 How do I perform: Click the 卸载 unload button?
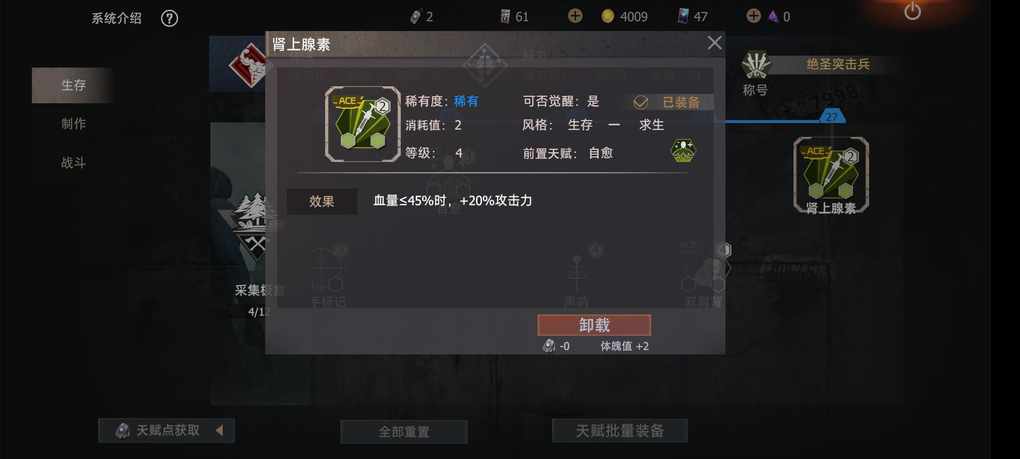(594, 325)
